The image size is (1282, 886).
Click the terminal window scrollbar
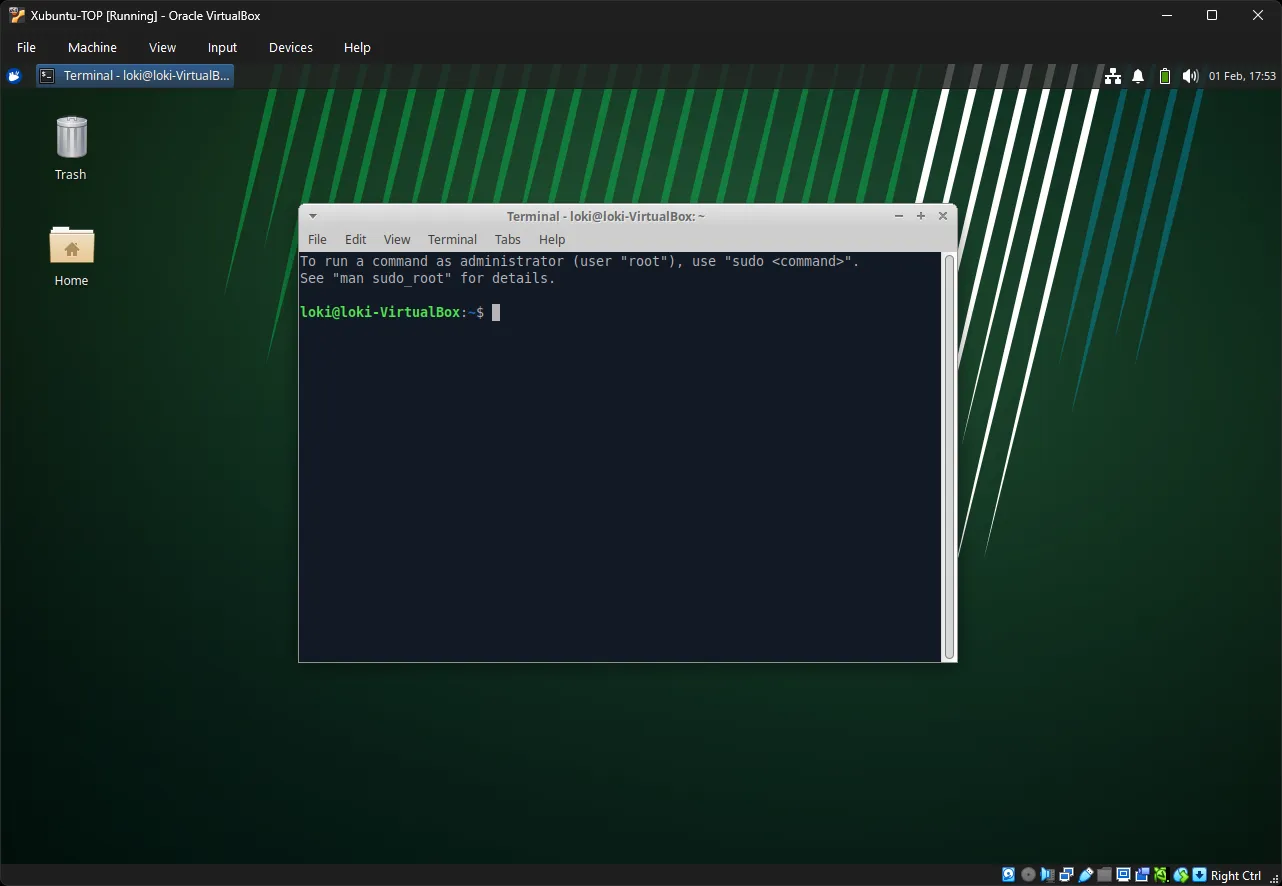tap(946, 450)
